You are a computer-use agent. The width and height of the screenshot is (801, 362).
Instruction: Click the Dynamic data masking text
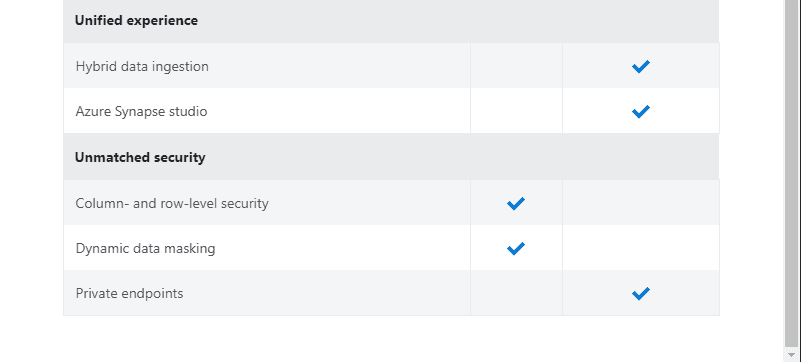coord(146,248)
